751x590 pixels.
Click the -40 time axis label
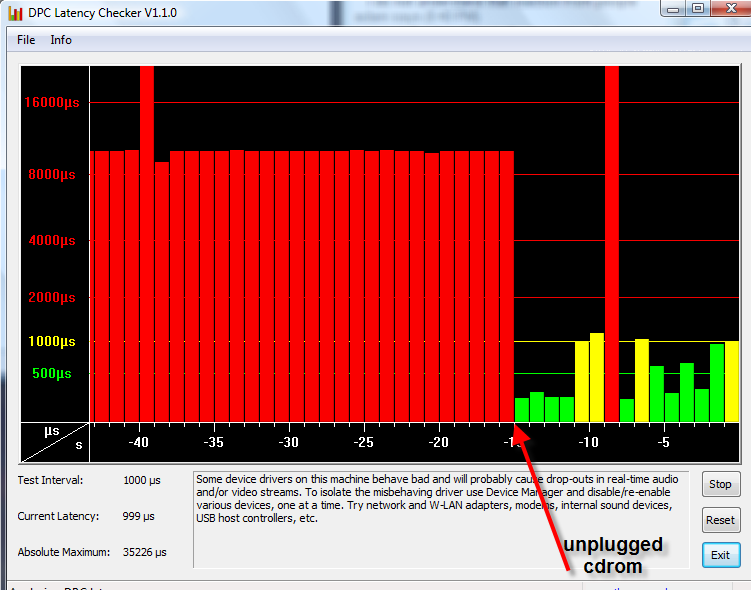pos(139,442)
